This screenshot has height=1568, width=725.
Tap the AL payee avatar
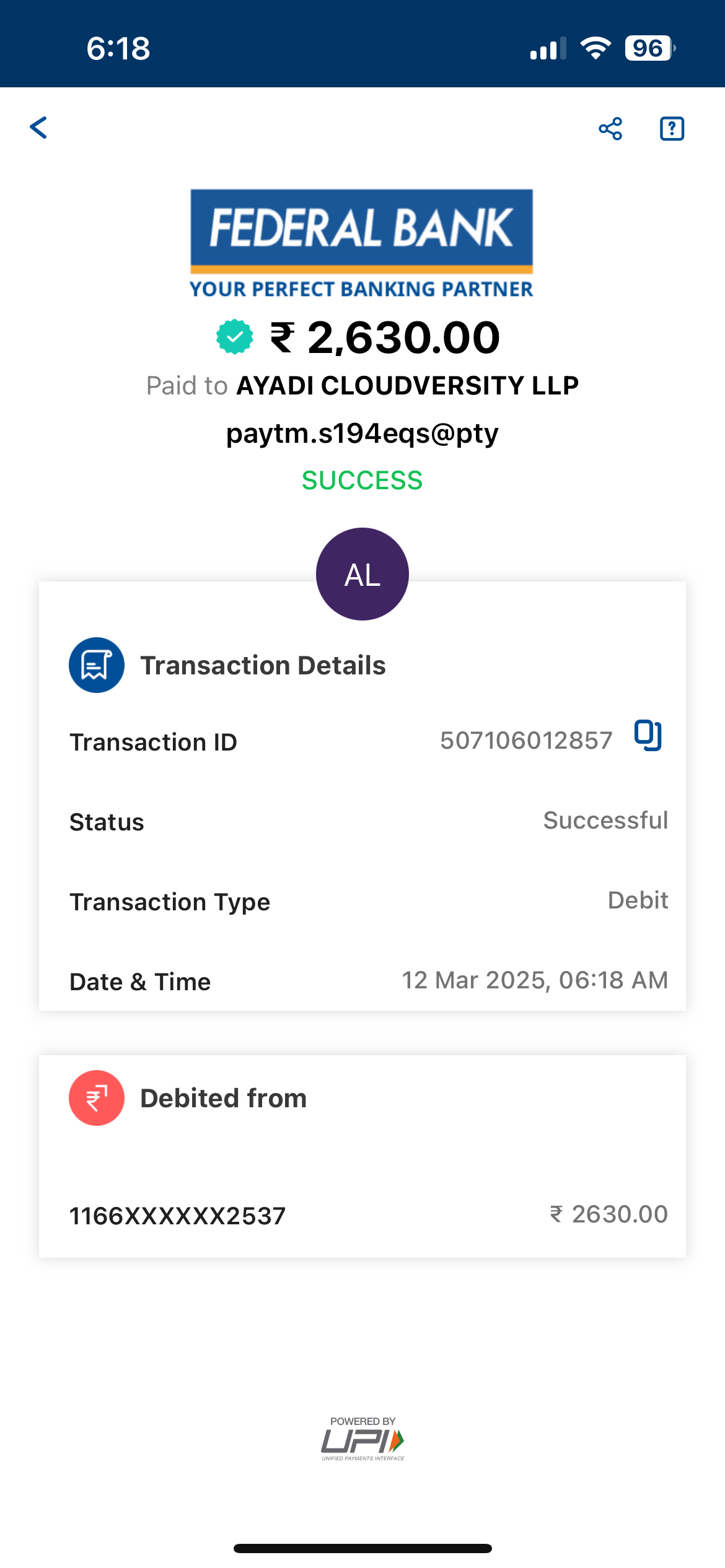[x=362, y=574]
